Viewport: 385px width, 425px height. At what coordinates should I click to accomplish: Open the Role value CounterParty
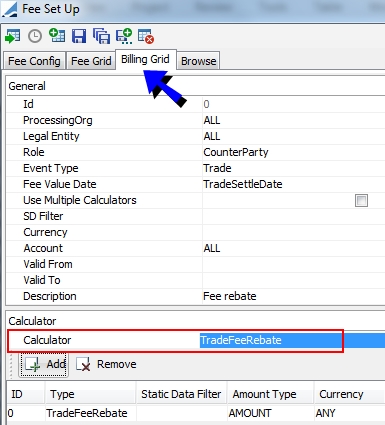coord(293,152)
